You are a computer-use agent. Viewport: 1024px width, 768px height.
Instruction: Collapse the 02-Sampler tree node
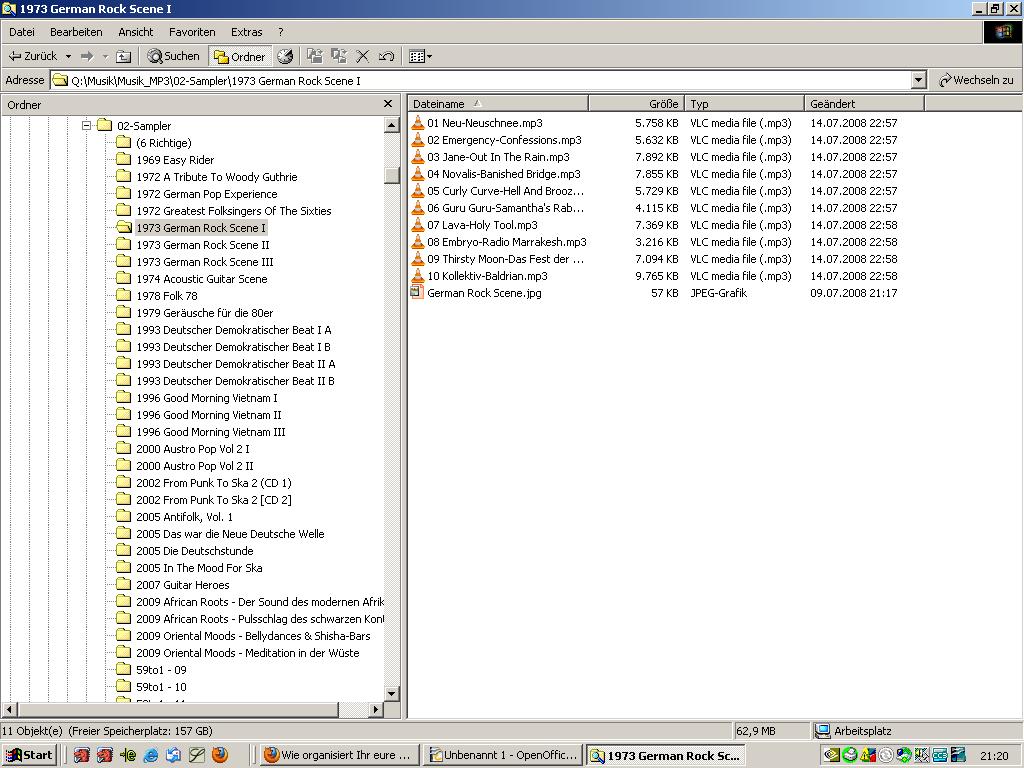tap(87, 126)
